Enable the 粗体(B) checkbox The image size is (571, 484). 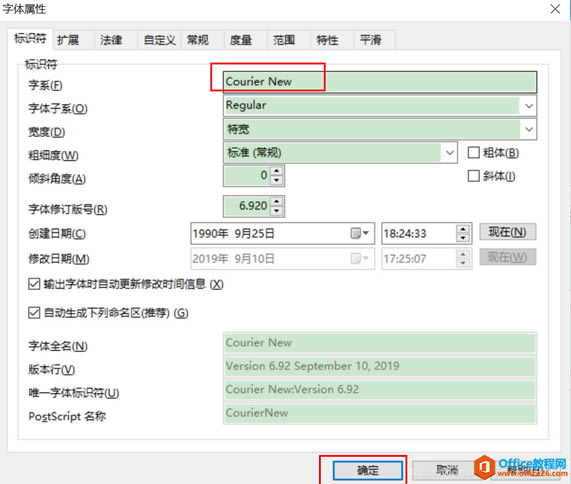pos(473,152)
